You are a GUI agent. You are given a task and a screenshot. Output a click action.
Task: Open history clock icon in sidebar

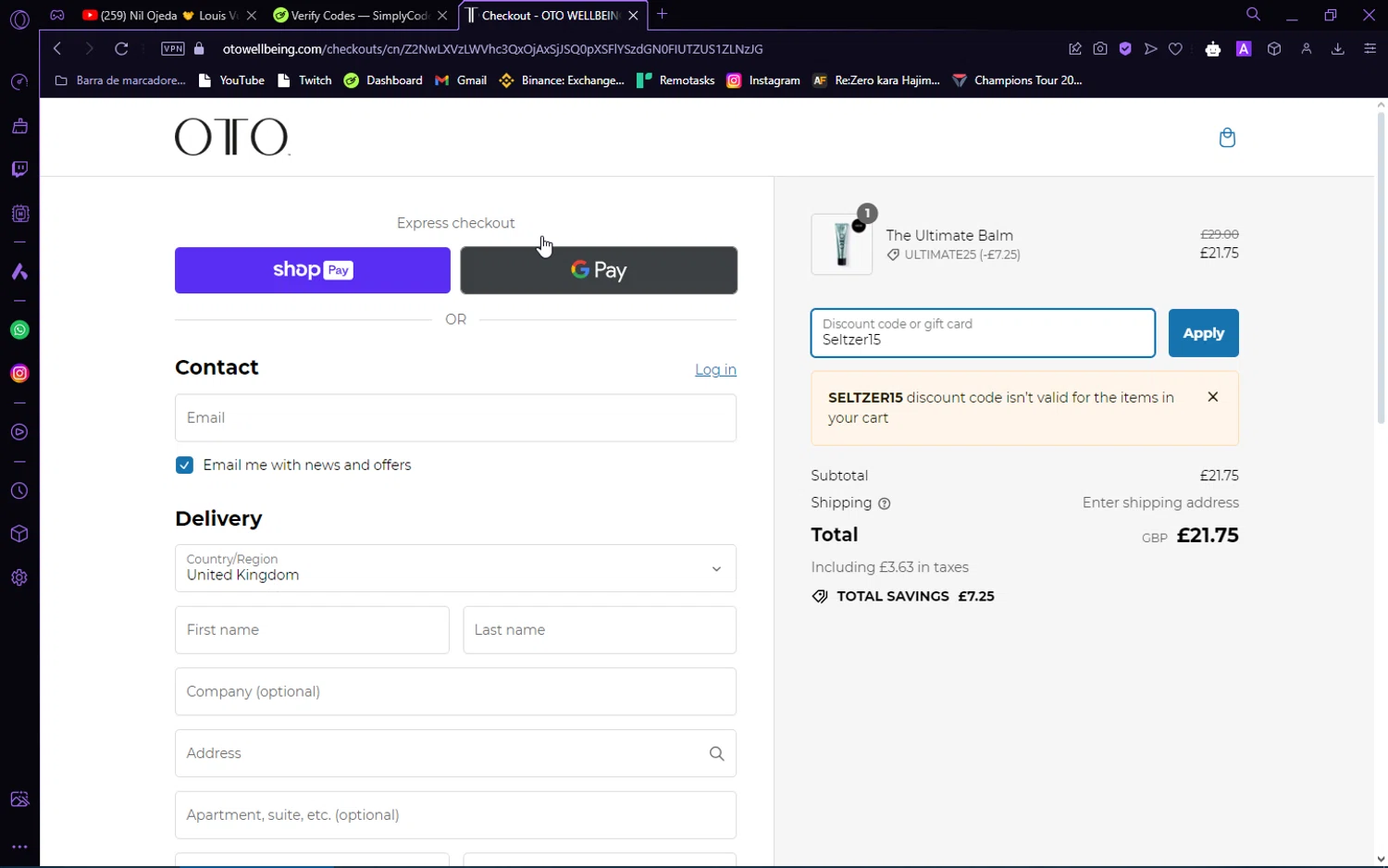19,491
